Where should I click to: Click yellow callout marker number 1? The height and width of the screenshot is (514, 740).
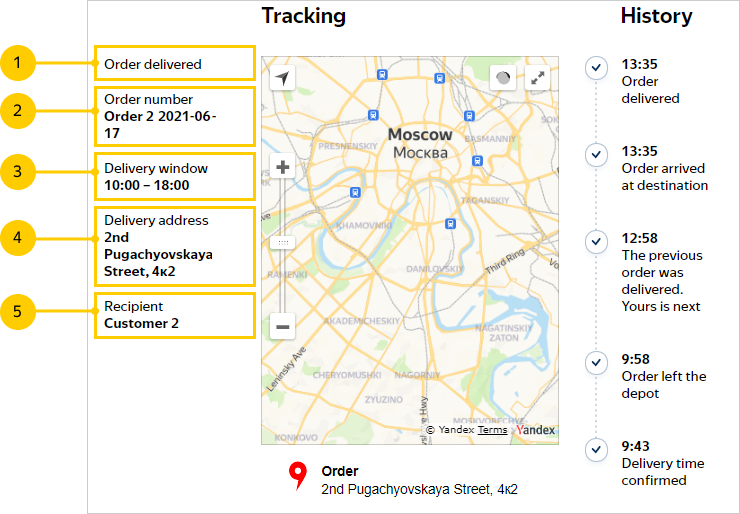(x=18, y=64)
